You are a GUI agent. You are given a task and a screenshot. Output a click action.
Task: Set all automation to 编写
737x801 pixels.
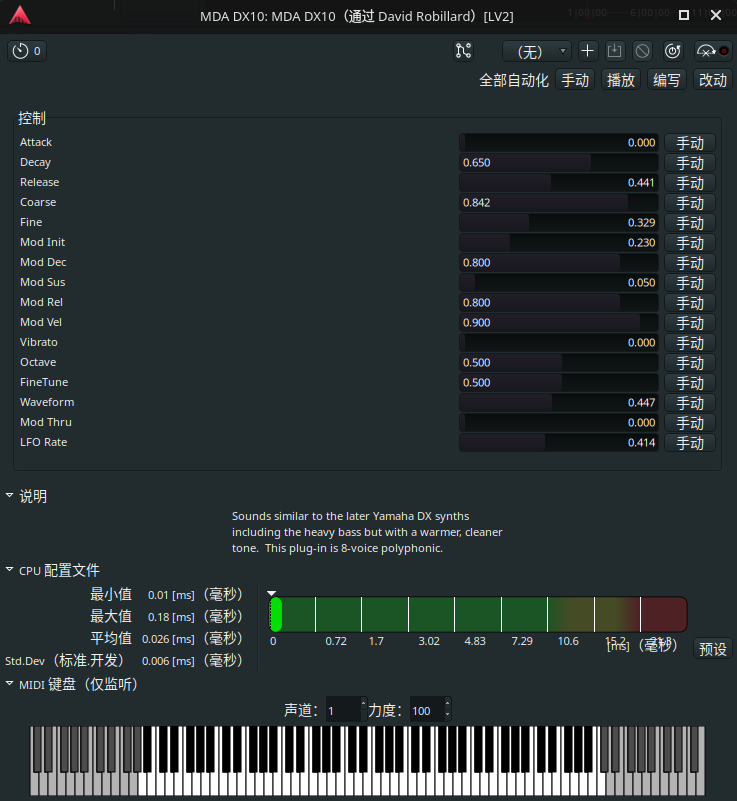click(667, 80)
